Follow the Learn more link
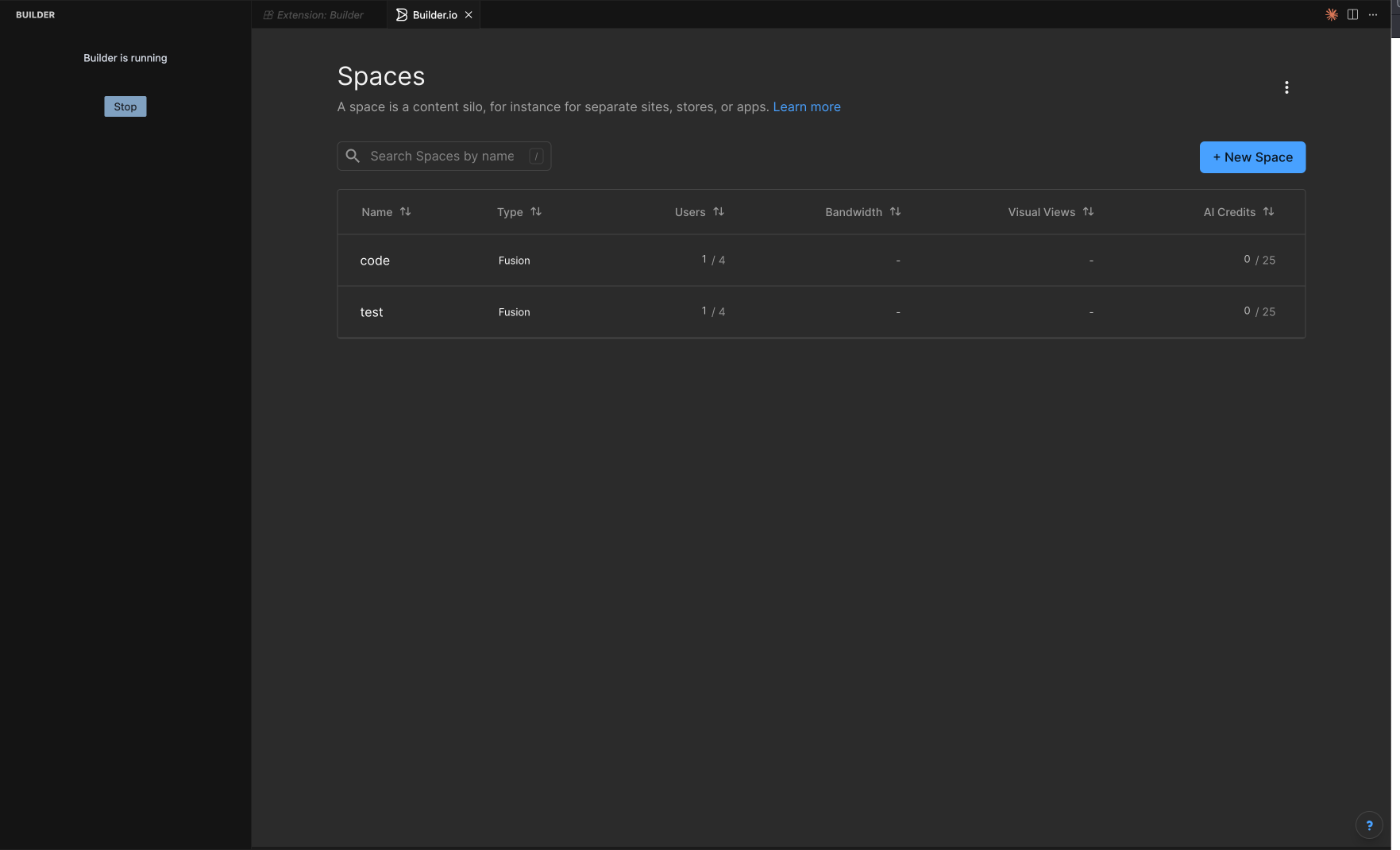 (807, 106)
